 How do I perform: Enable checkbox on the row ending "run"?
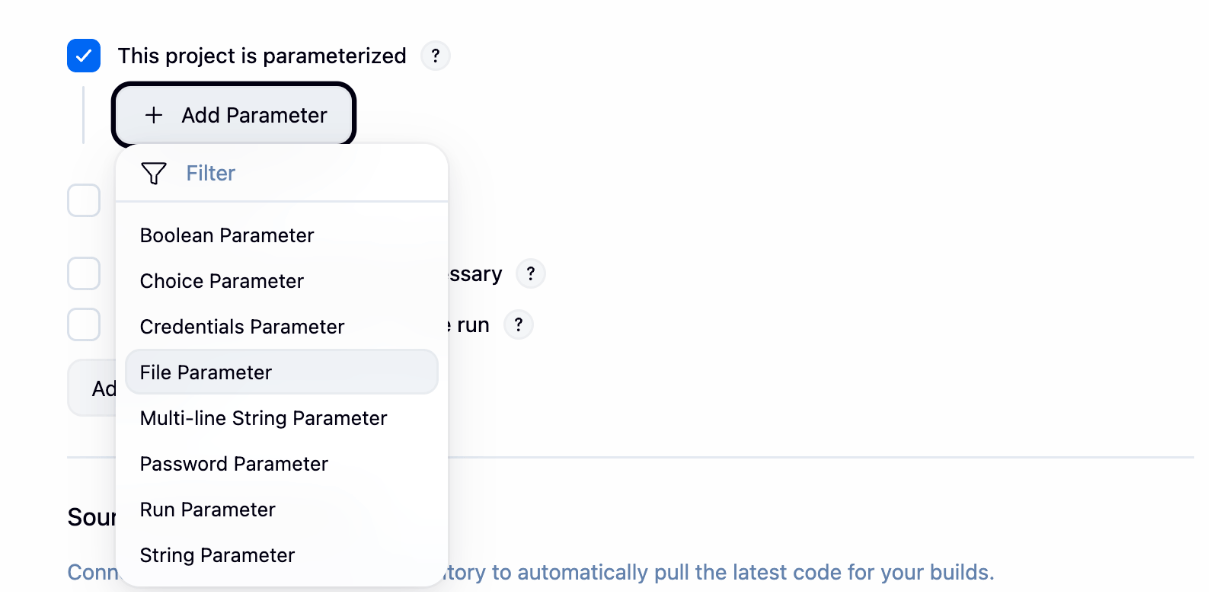(84, 325)
